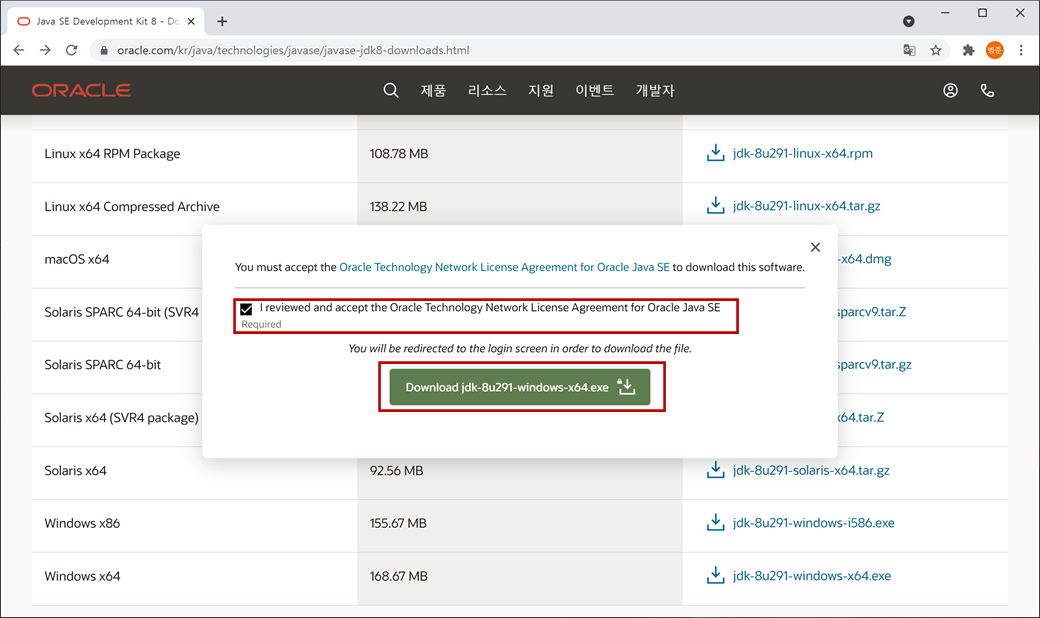Click download icon for linux-x64.tar.gz

coord(716,206)
